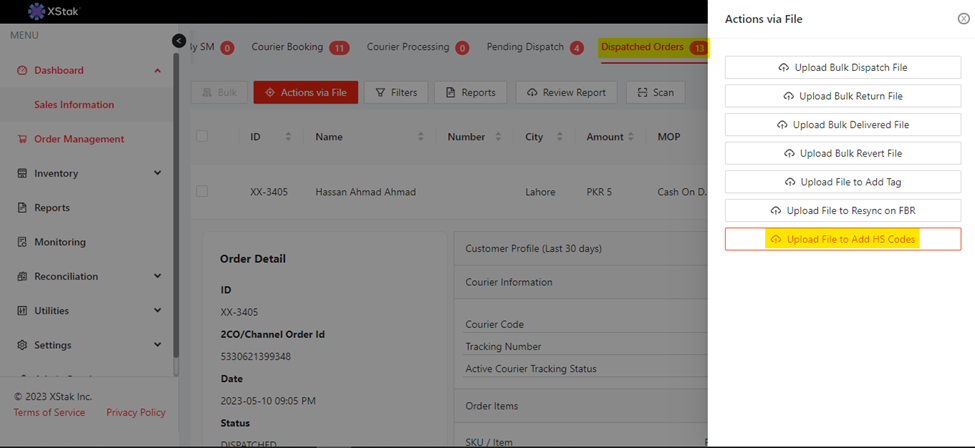Viewport: 975px width, 448px height.
Task: Click Upload Bulk Dispatch File button
Action: [x=842, y=67]
